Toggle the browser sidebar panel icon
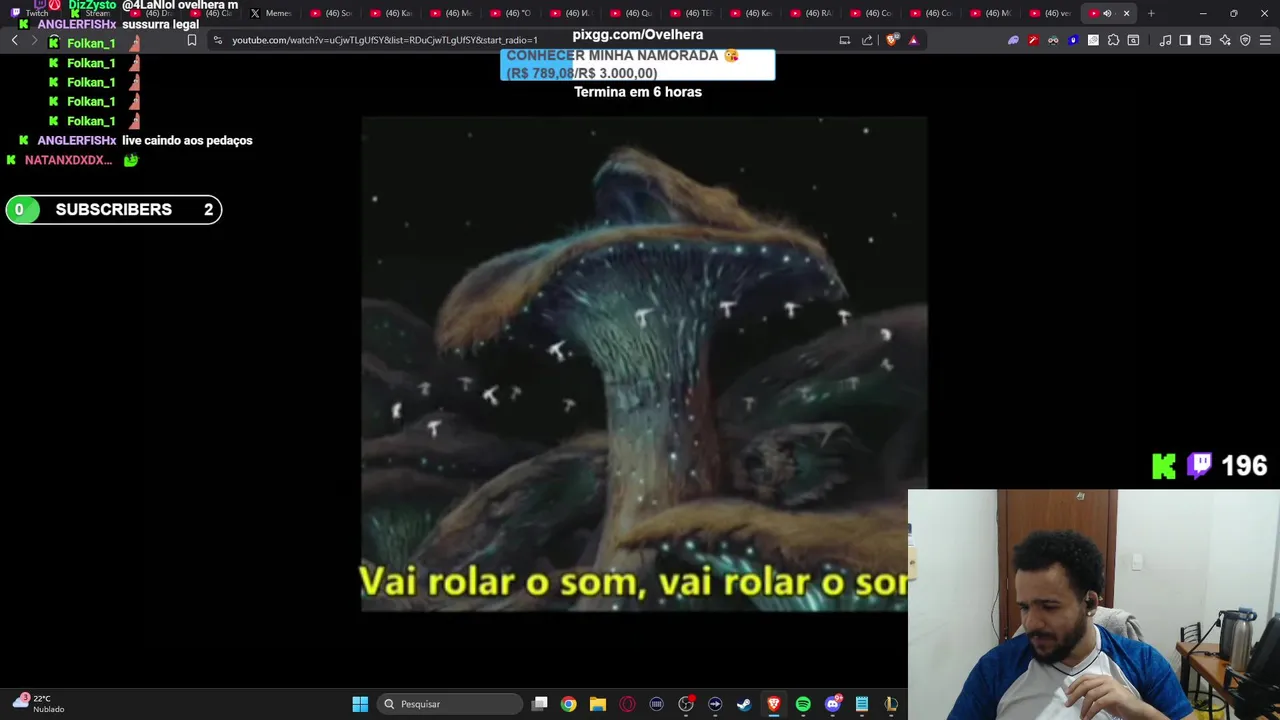The image size is (1280, 720). [x=1185, y=40]
